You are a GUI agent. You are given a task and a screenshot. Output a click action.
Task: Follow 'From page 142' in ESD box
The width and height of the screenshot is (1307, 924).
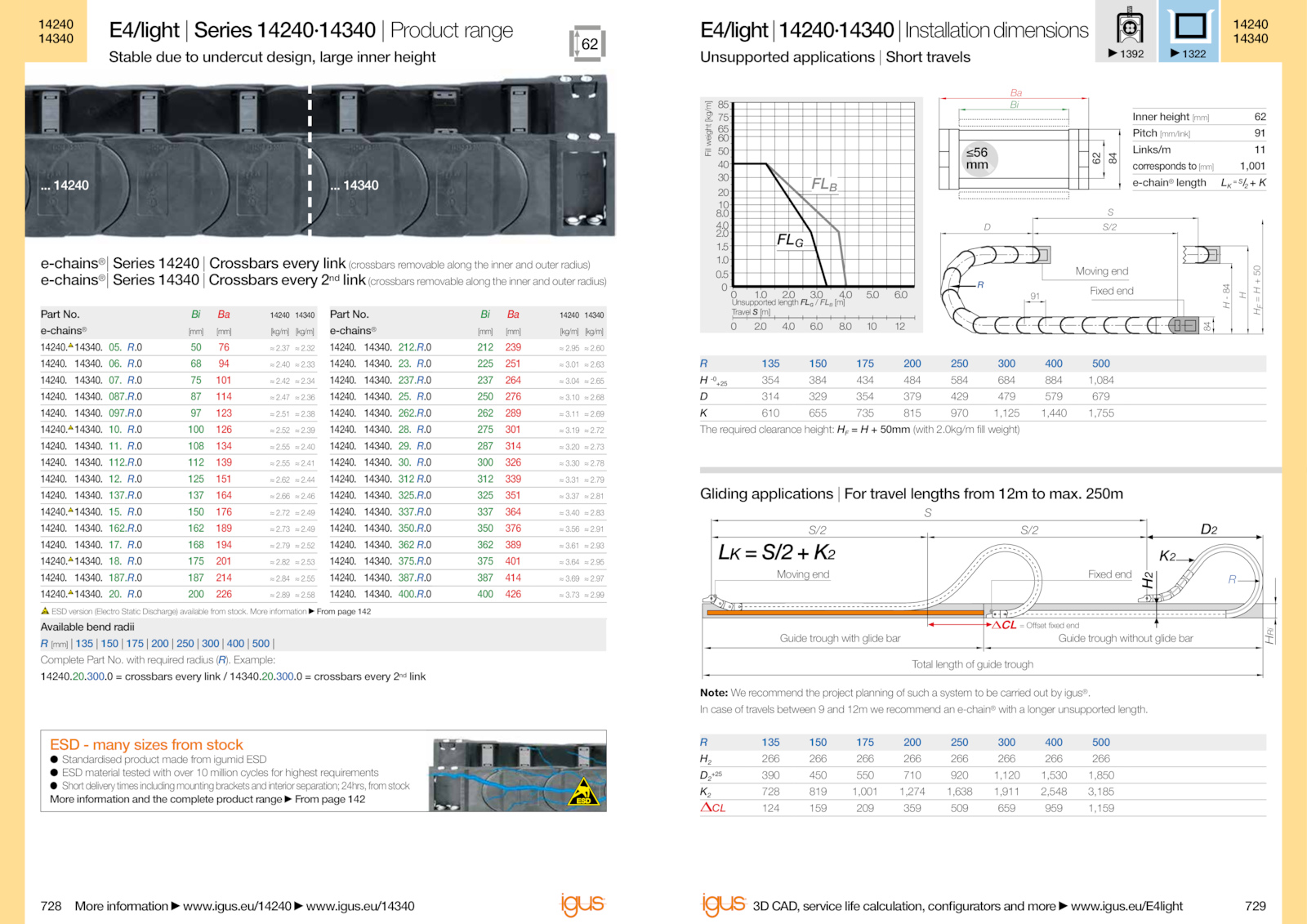[x=330, y=799]
